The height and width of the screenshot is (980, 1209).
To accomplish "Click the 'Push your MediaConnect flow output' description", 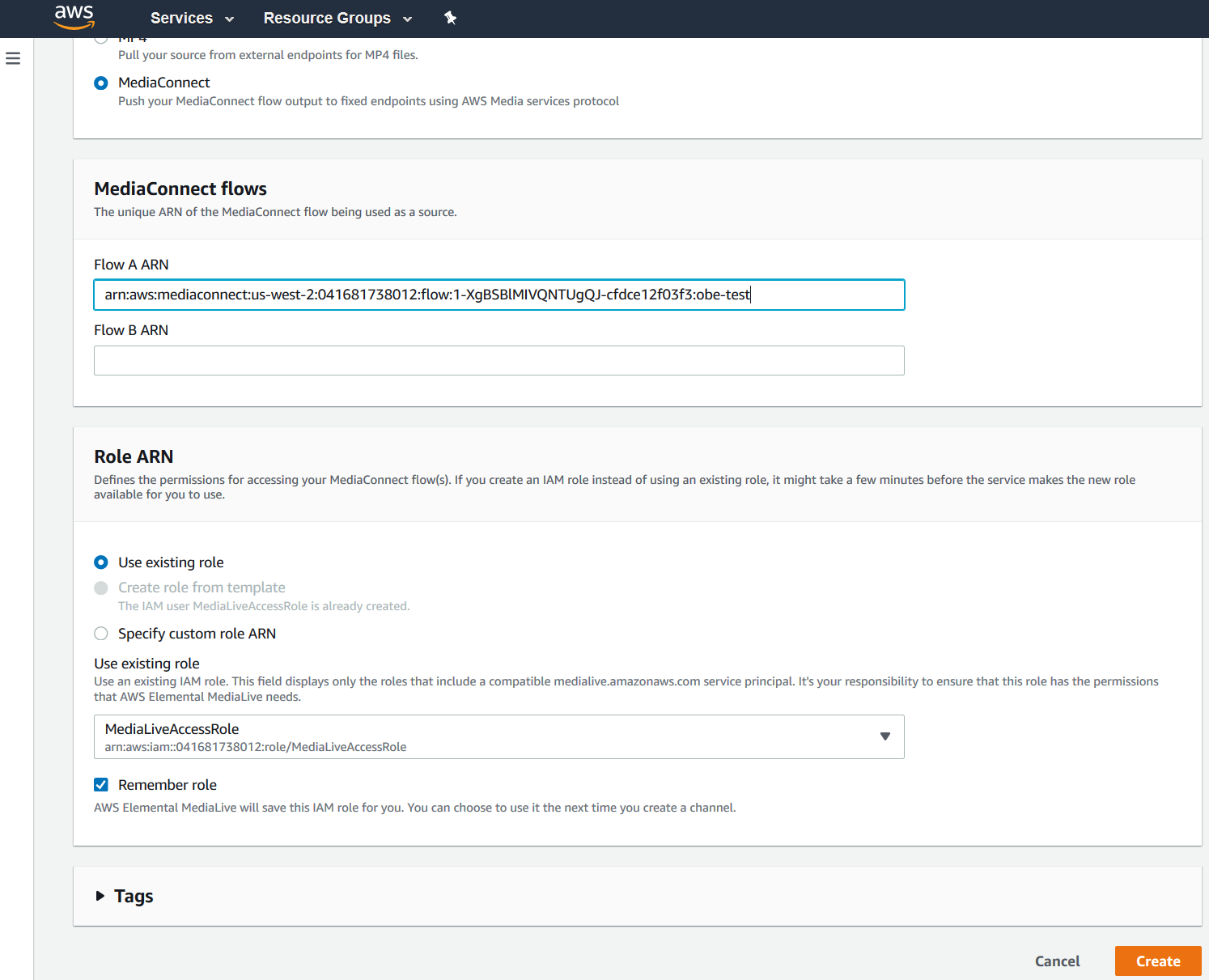I will tap(368, 101).
